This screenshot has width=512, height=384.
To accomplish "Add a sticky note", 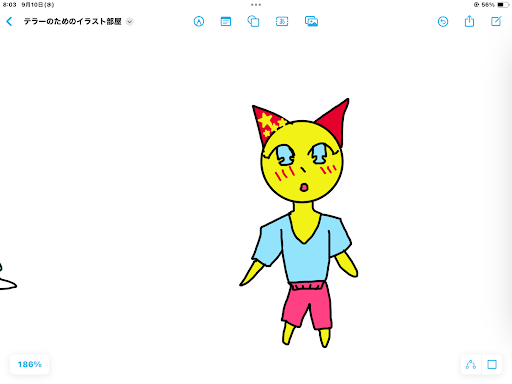I will [x=226, y=22].
